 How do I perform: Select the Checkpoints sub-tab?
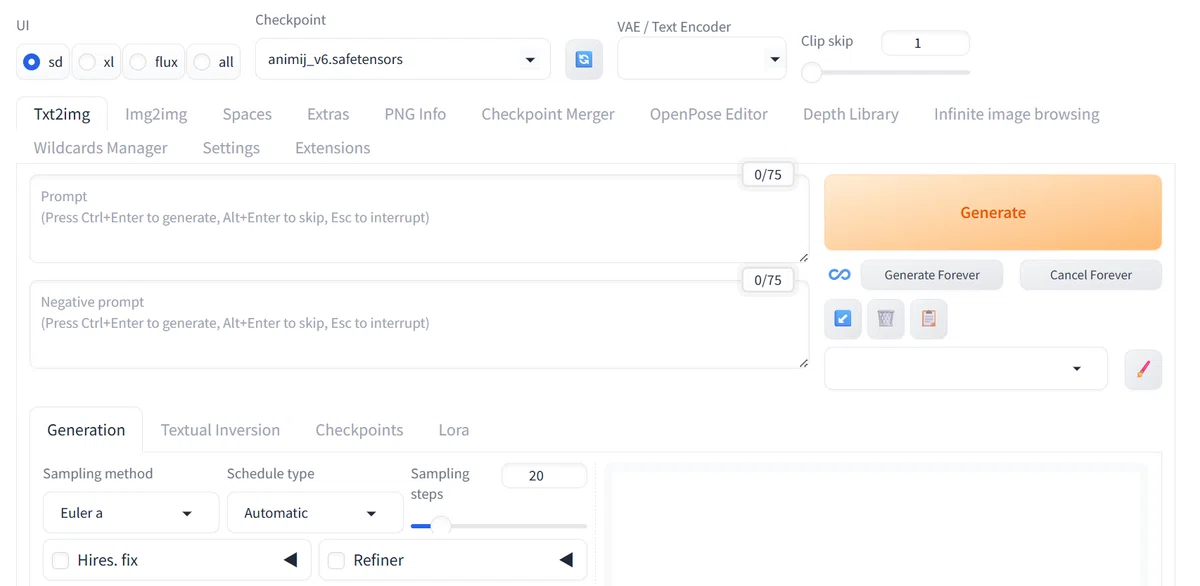[359, 430]
